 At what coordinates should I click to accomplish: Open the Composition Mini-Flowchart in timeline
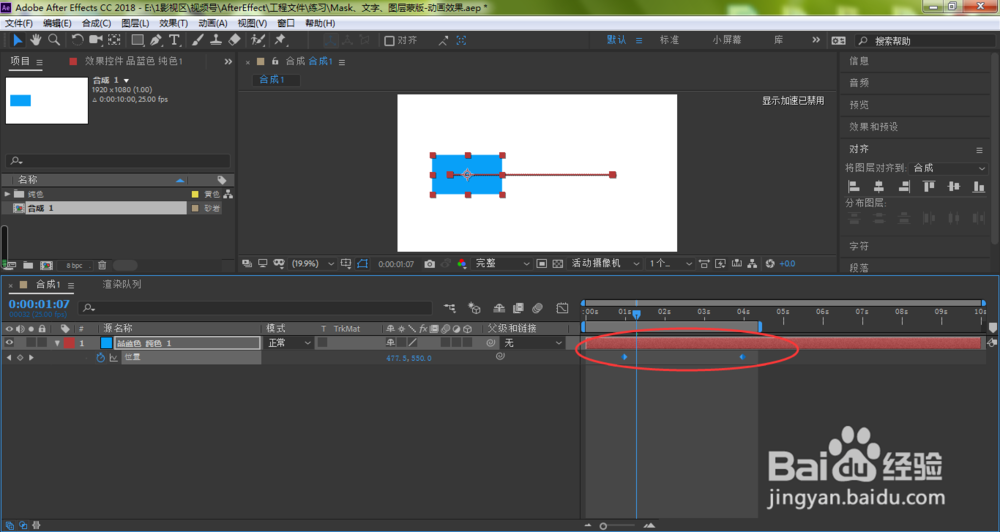click(450, 308)
